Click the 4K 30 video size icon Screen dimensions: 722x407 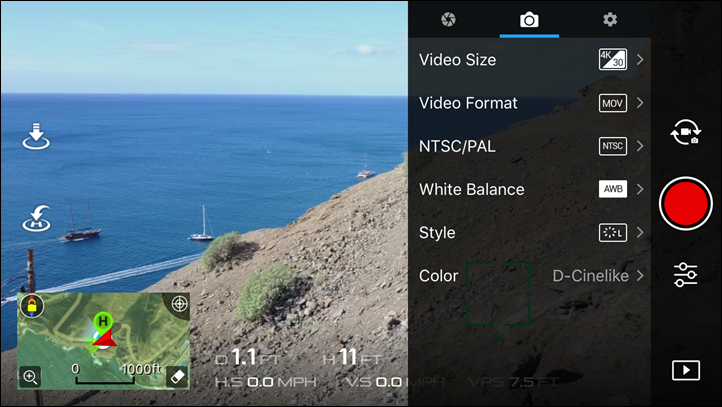613,59
